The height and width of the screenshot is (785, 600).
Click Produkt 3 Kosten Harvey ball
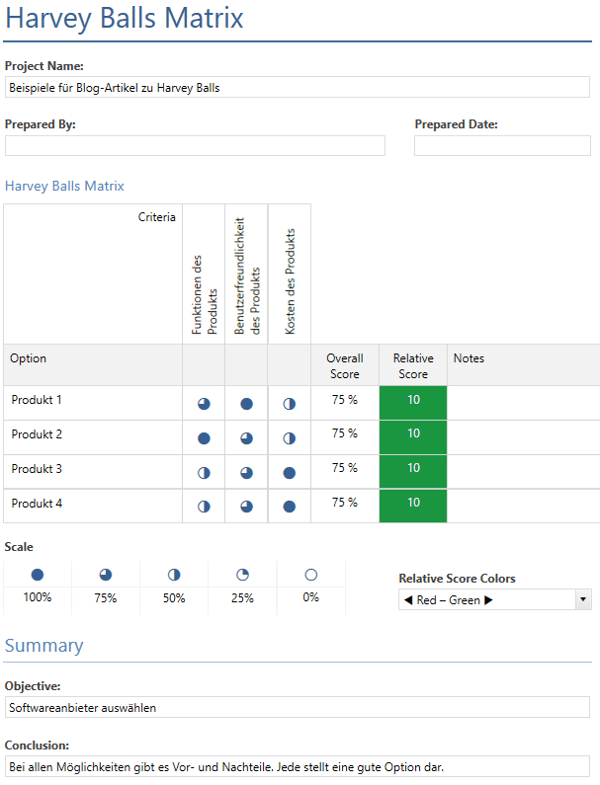[289, 473]
